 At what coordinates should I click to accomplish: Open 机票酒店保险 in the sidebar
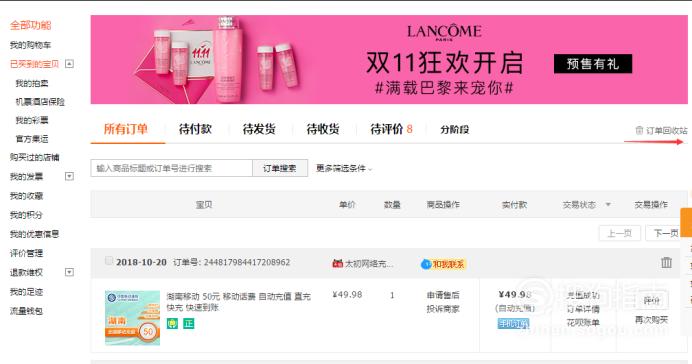click(40, 101)
